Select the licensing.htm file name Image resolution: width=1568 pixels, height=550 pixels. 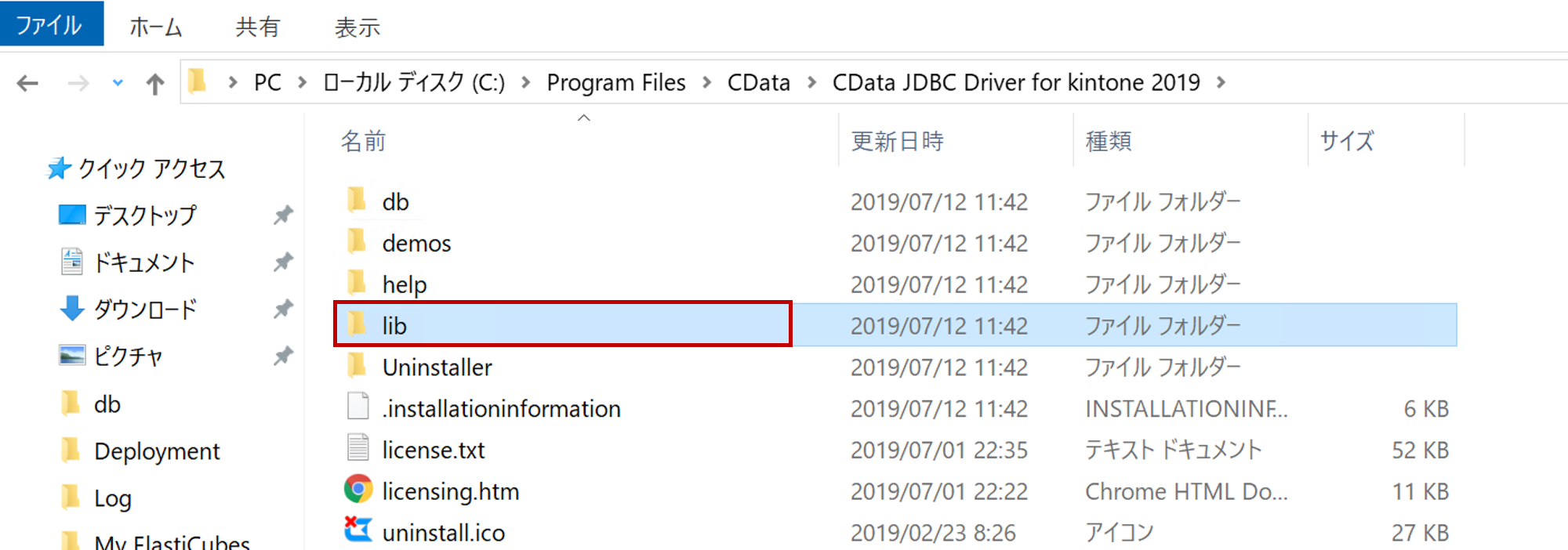click(451, 492)
